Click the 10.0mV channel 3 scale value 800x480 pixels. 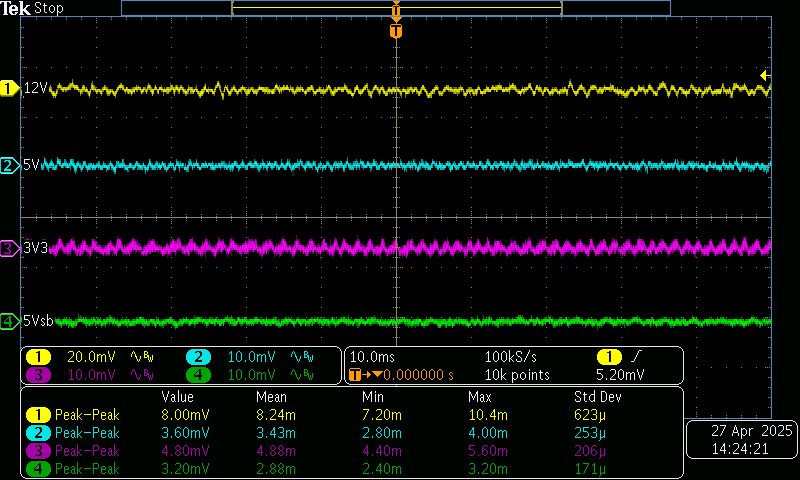click(x=91, y=375)
